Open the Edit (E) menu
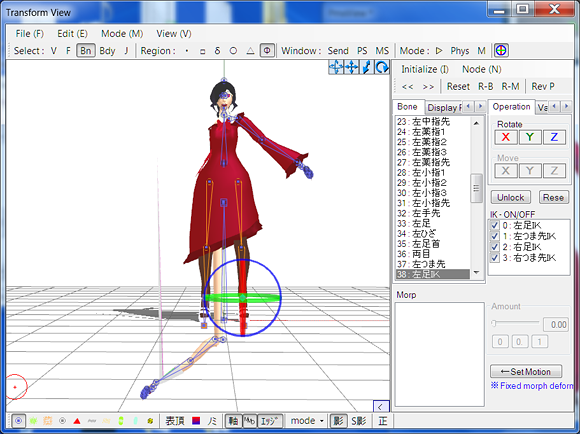 tap(72, 34)
